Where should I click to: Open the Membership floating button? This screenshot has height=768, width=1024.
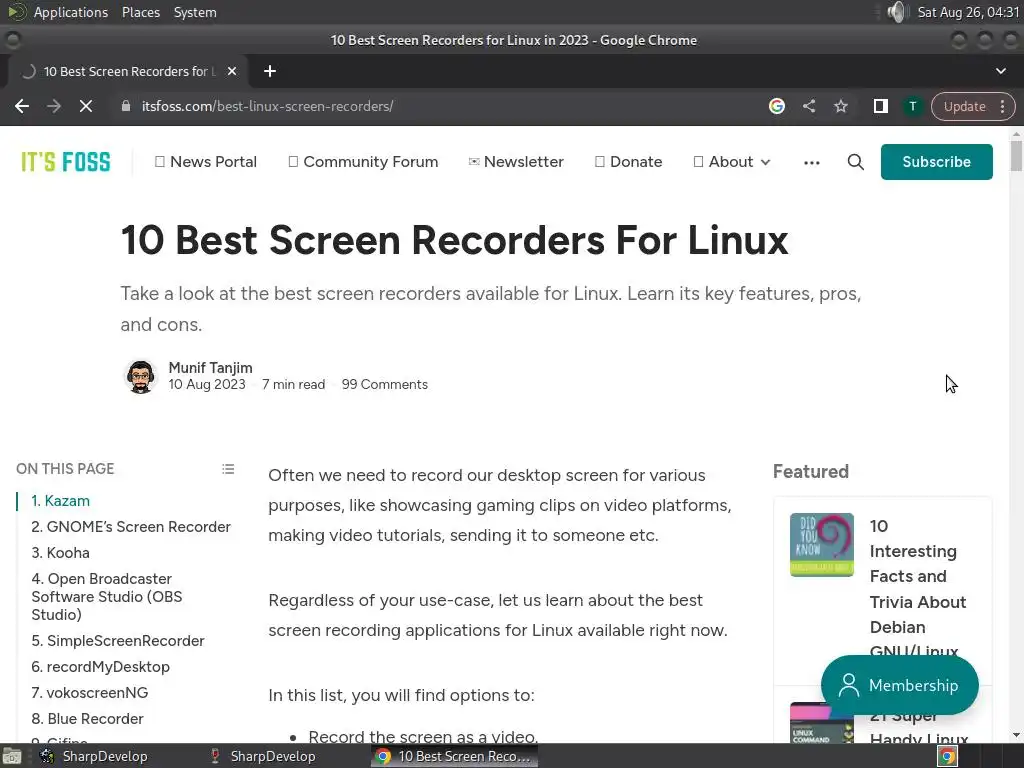pyautogui.click(x=899, y=685)
